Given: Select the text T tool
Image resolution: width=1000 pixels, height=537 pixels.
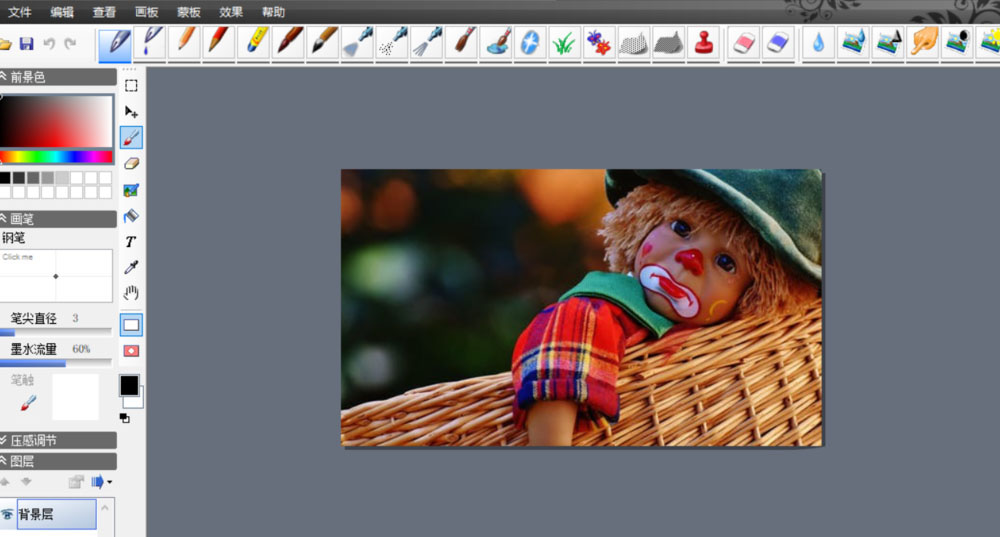Looking at the screenshot, I should pos(131,242).
